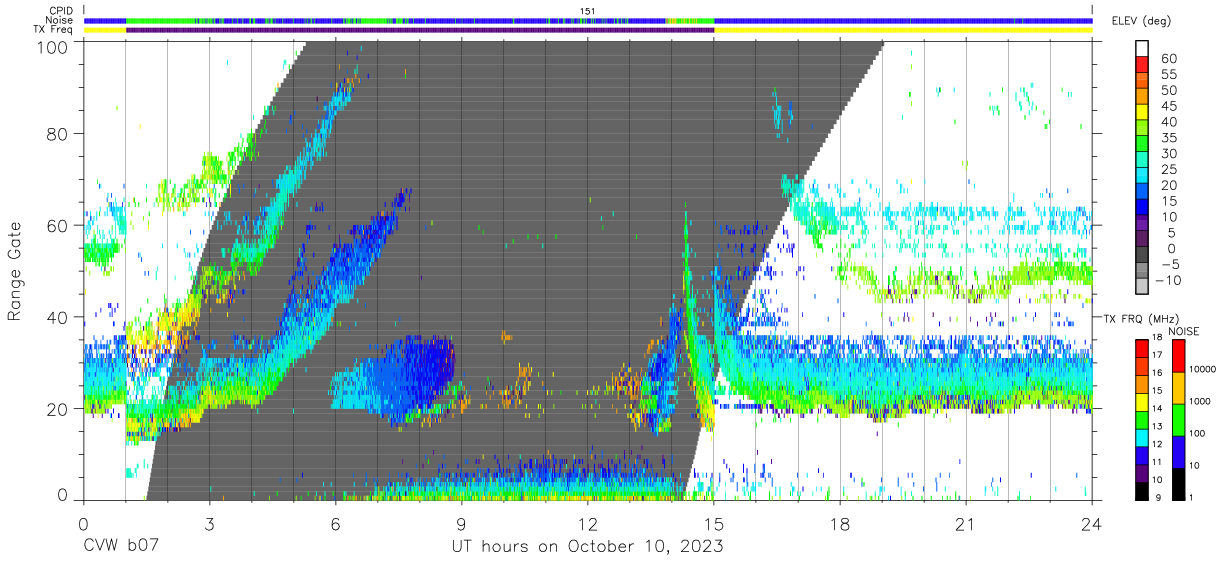Image resolution: width=1228 pixels, height=567 pixels.
Task: Select the yellow swatch in the ELEV color scale
Action: (x=1142, y=112)
